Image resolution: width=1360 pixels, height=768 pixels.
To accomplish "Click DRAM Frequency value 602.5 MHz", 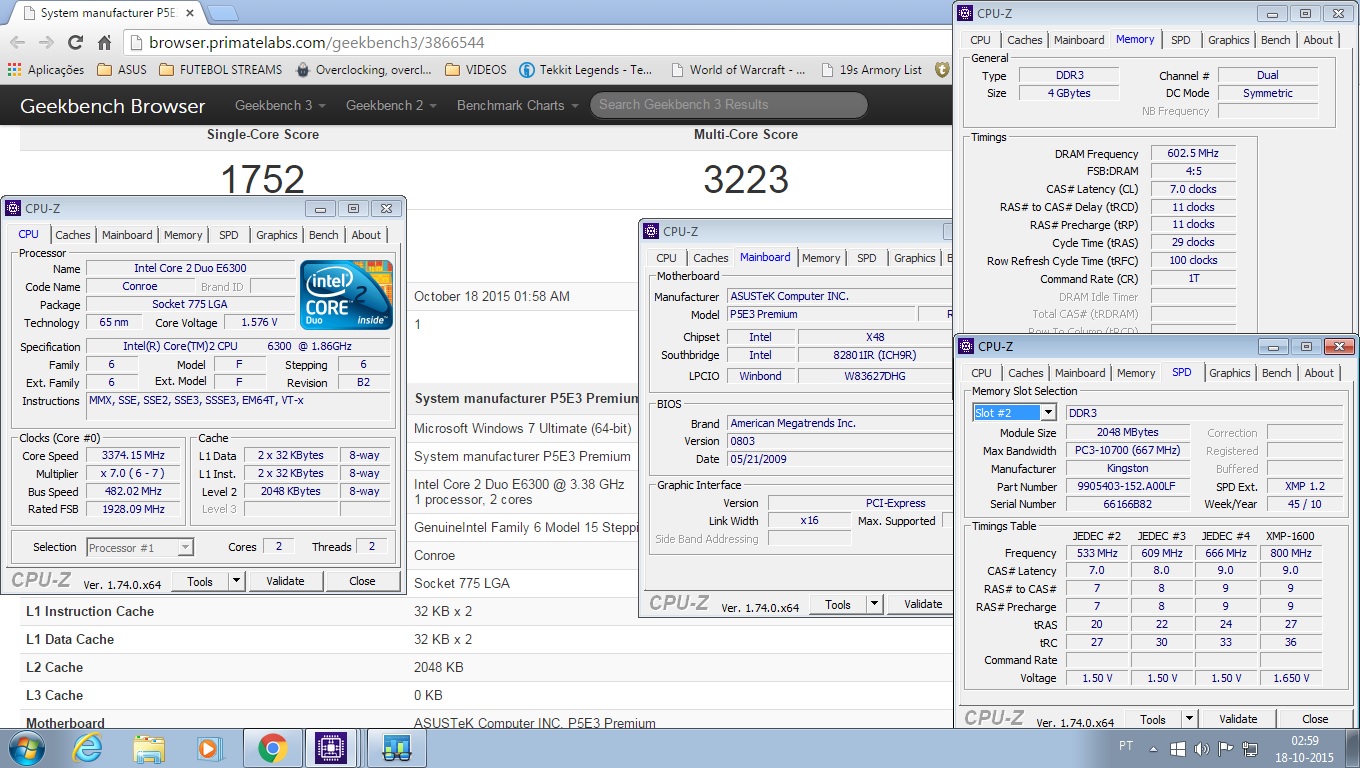I will point(1193,154).
